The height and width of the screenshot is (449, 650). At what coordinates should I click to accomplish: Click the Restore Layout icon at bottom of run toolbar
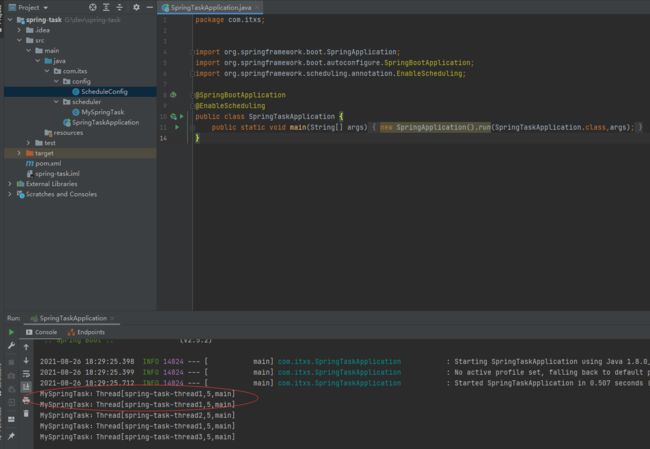11,419
